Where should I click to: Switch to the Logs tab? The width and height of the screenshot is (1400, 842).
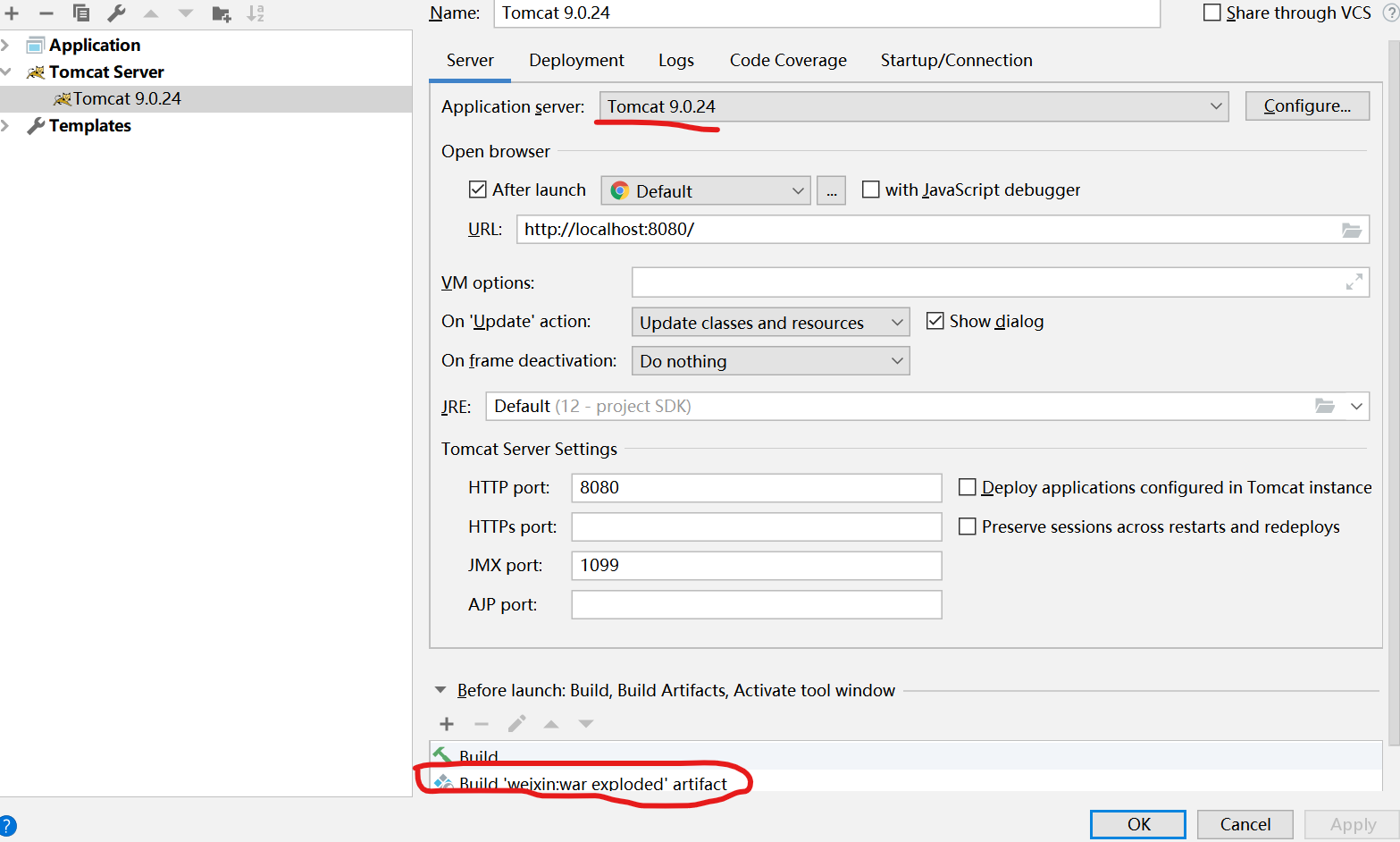tap(676, 61)
